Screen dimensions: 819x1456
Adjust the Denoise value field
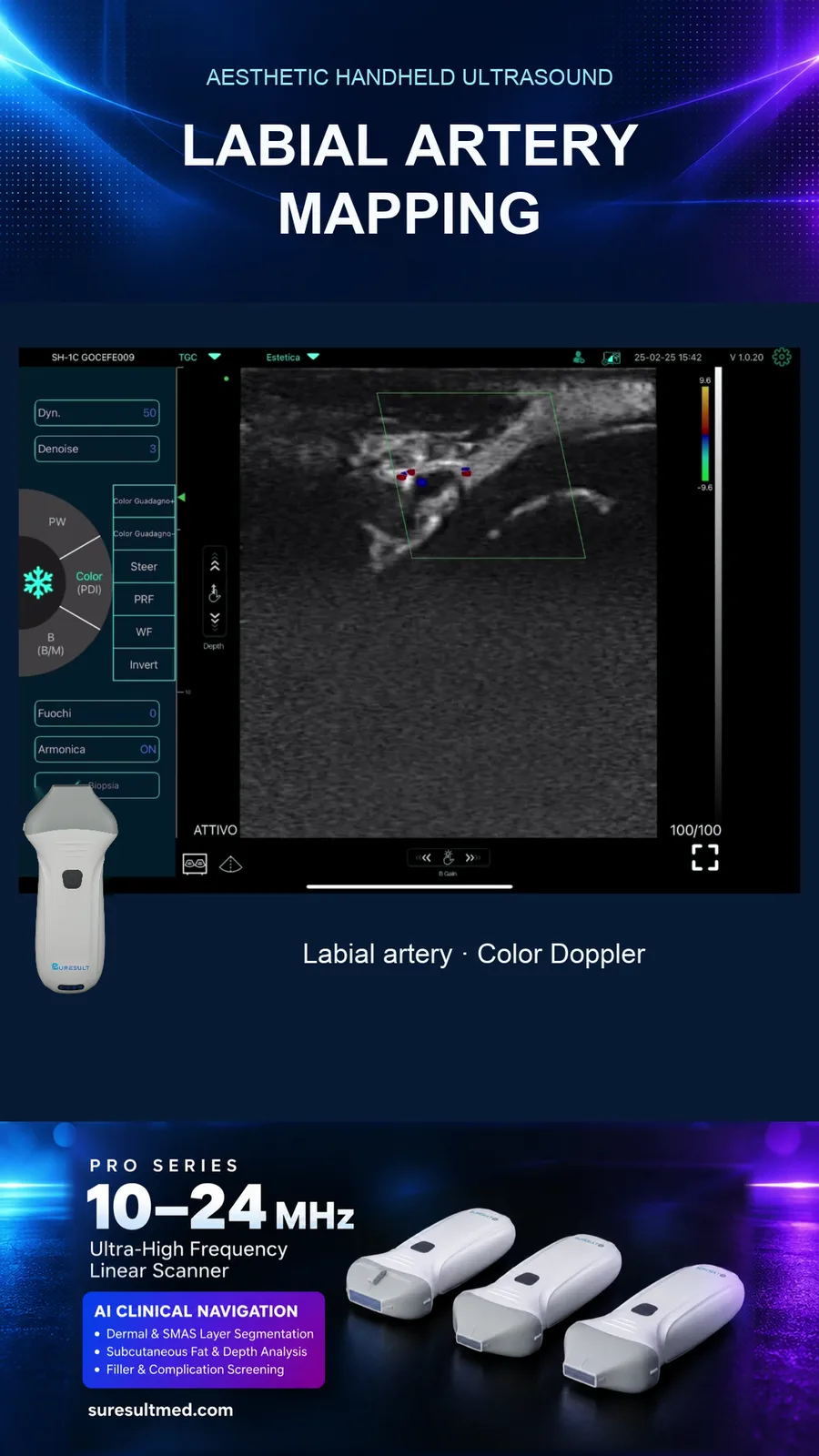pos(97,449)
